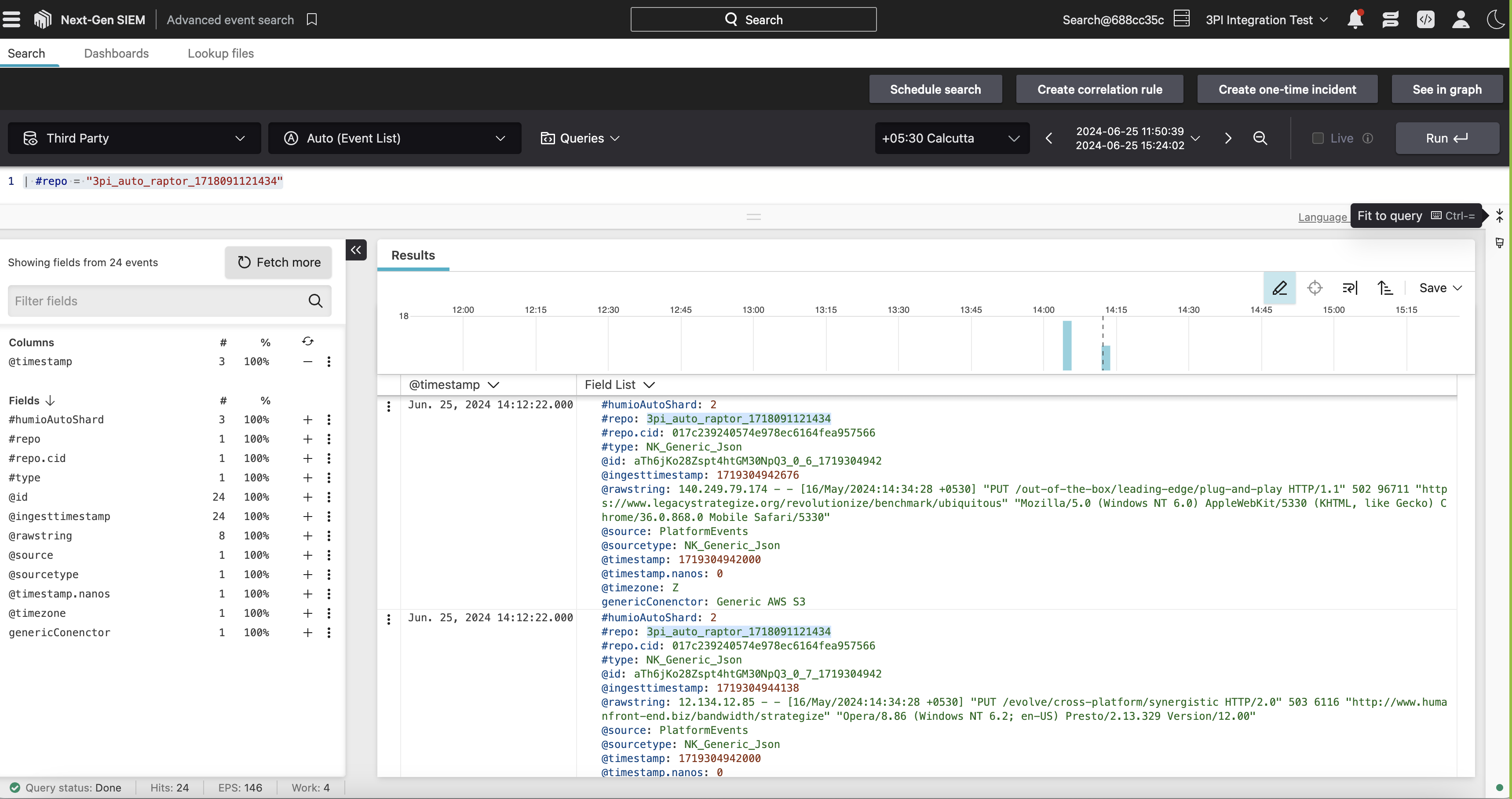
Task: Open the hamburger navigation menu
Action: pos(12,19)
